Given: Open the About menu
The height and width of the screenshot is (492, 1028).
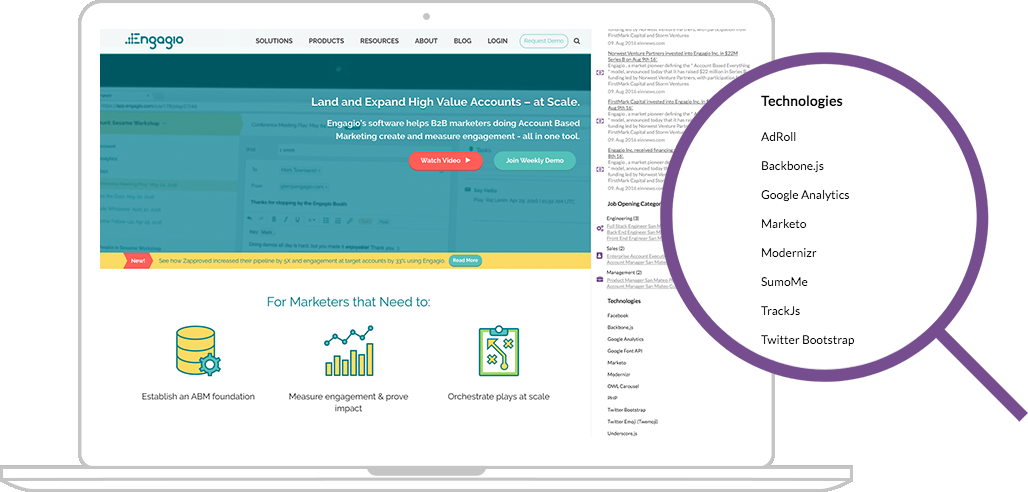Looking at the screenshot, I should tap(426, 41).
